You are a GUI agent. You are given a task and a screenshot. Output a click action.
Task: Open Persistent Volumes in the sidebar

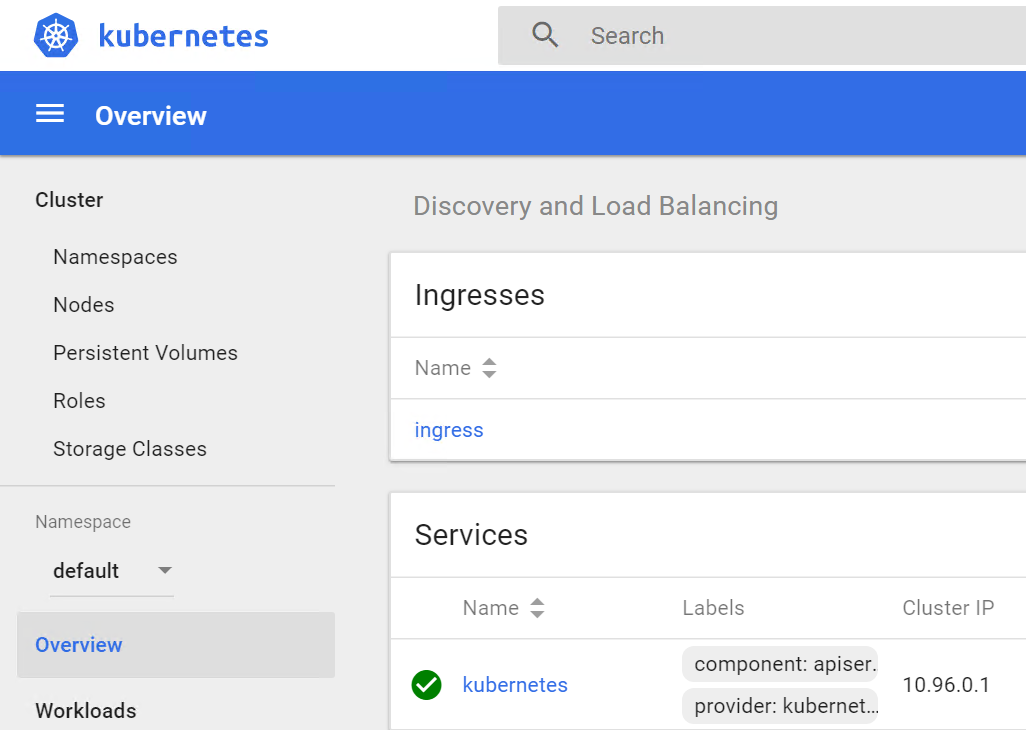click(x=145, y=353)
